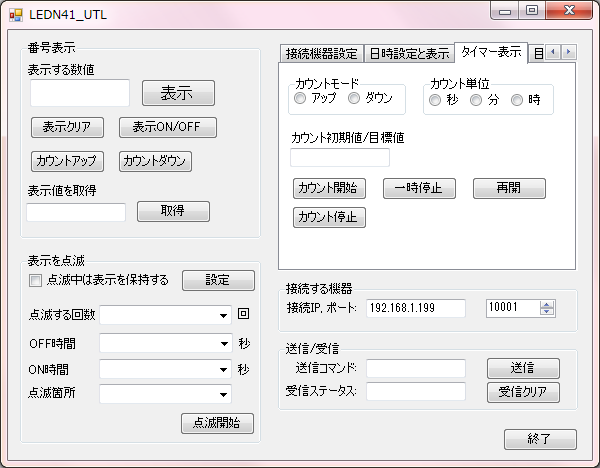Maximize the LEDN41_UTL window

[532, 11]
